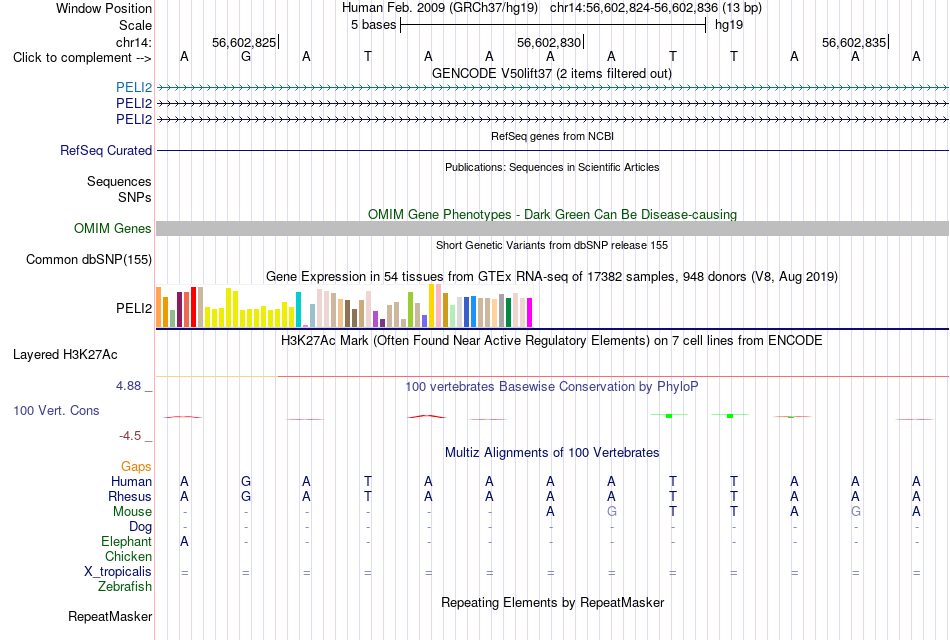Viewport: 950px width, 640px height.
Task: Click the Scale label
Action: [136, 25]
